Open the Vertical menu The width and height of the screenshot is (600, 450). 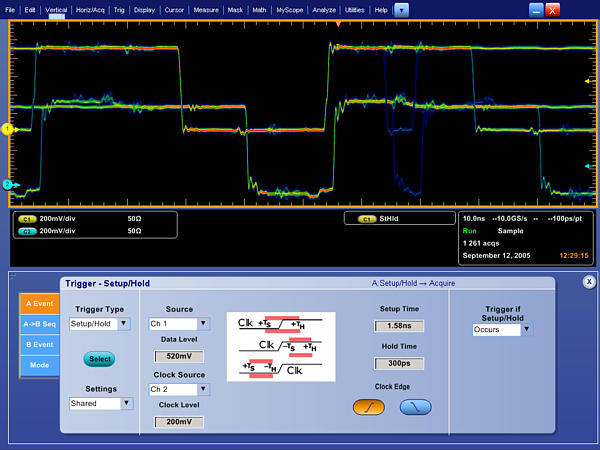point(55,9)
